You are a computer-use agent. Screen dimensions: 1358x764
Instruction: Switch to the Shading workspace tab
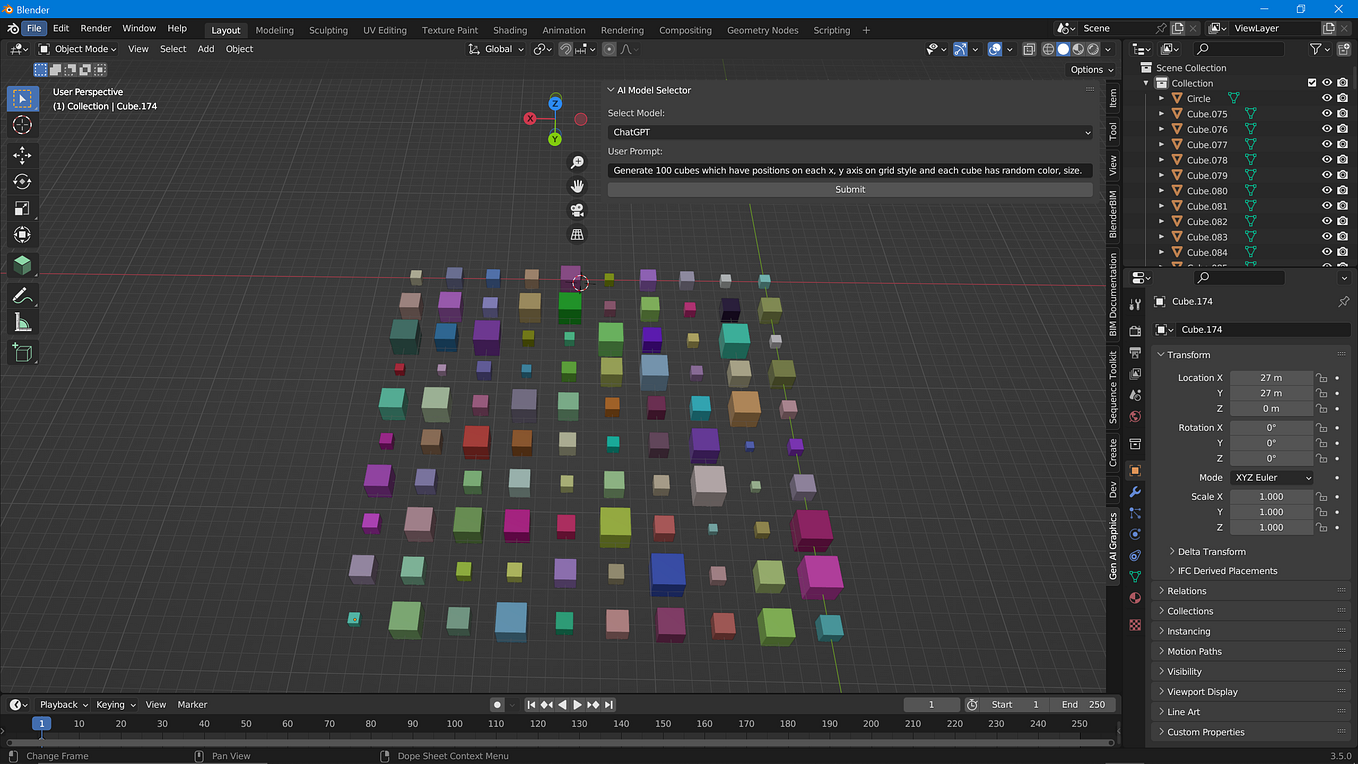click(510, 30)
